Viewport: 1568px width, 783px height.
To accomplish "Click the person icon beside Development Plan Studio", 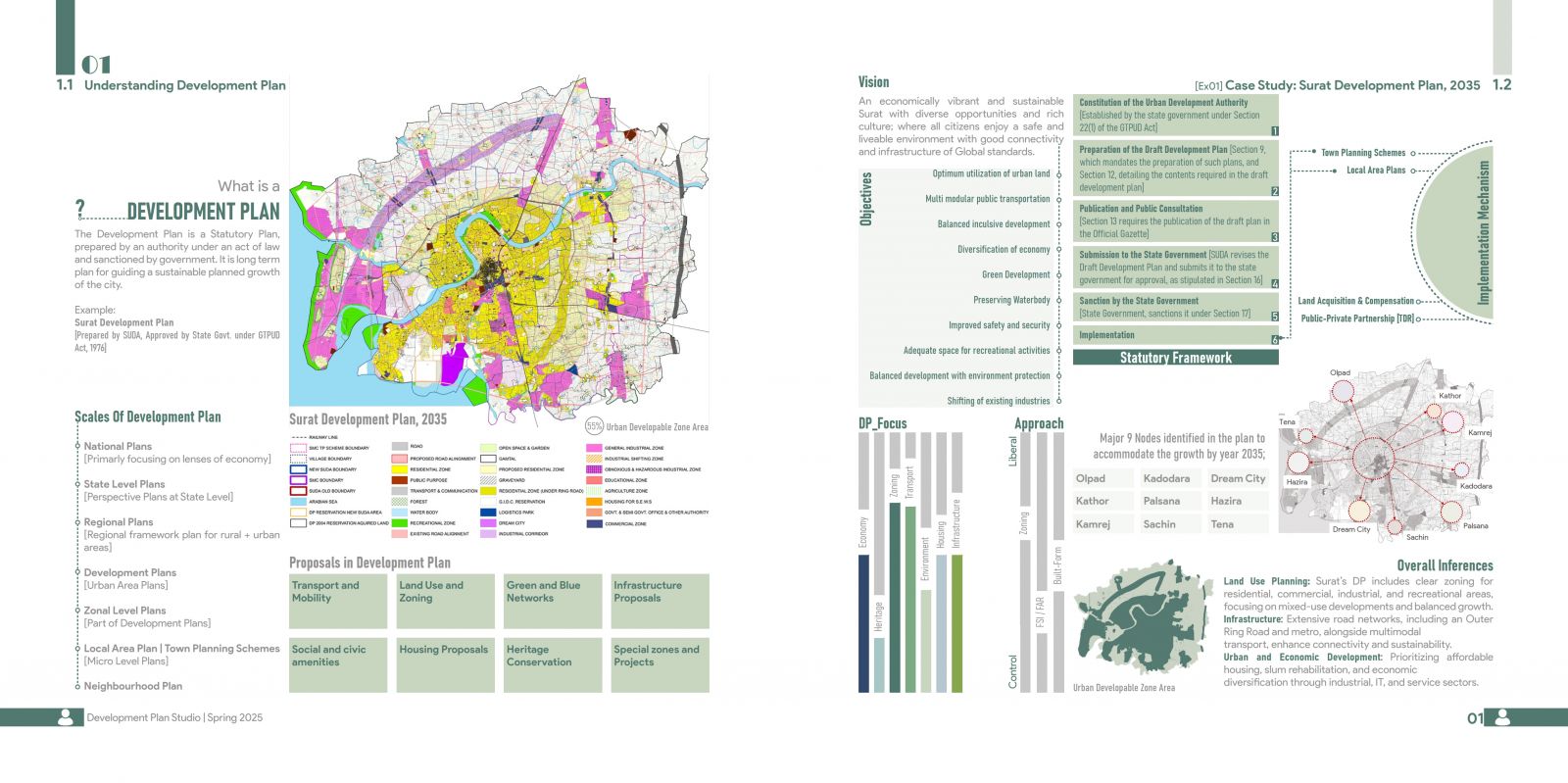I will (x=66, y=717).
